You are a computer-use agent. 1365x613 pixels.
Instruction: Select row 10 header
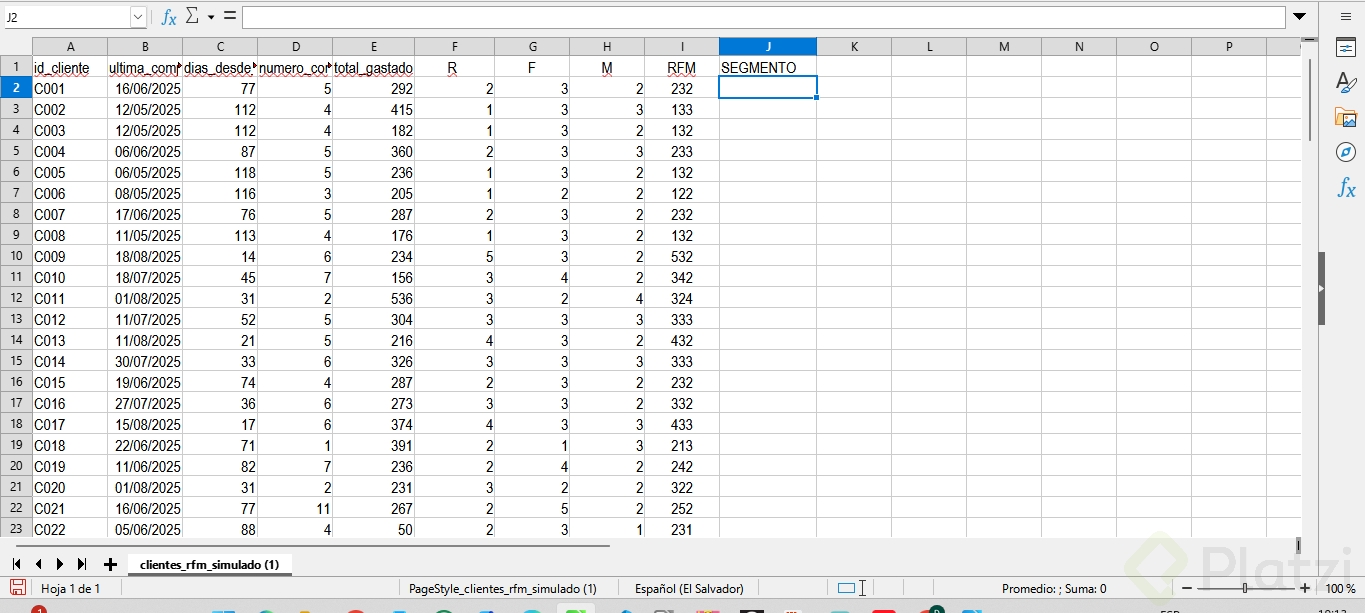[16, 256]
